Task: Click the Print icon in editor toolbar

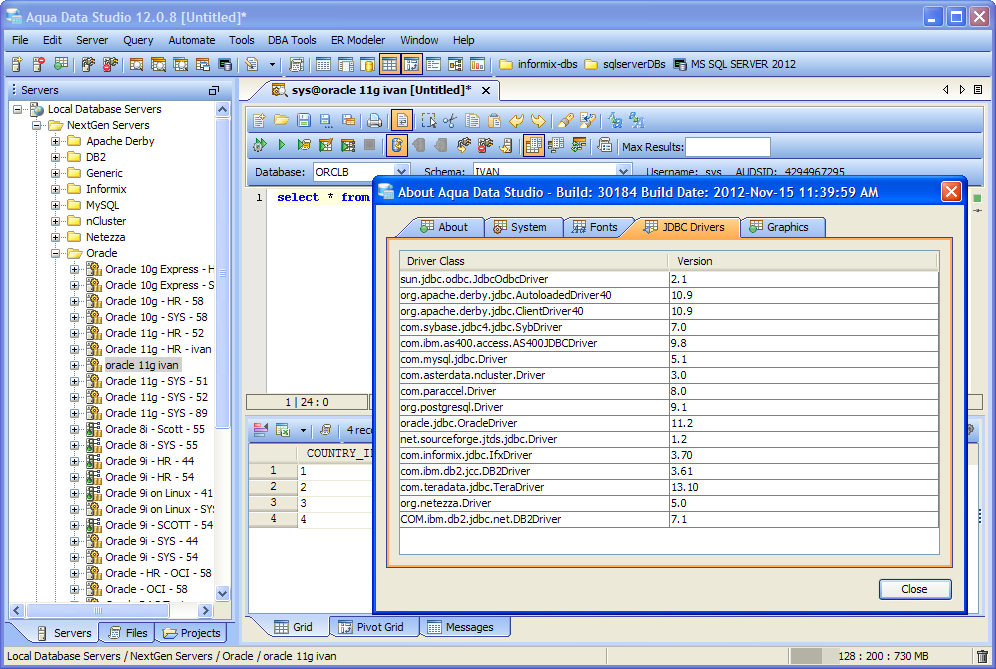Action: 374,120
